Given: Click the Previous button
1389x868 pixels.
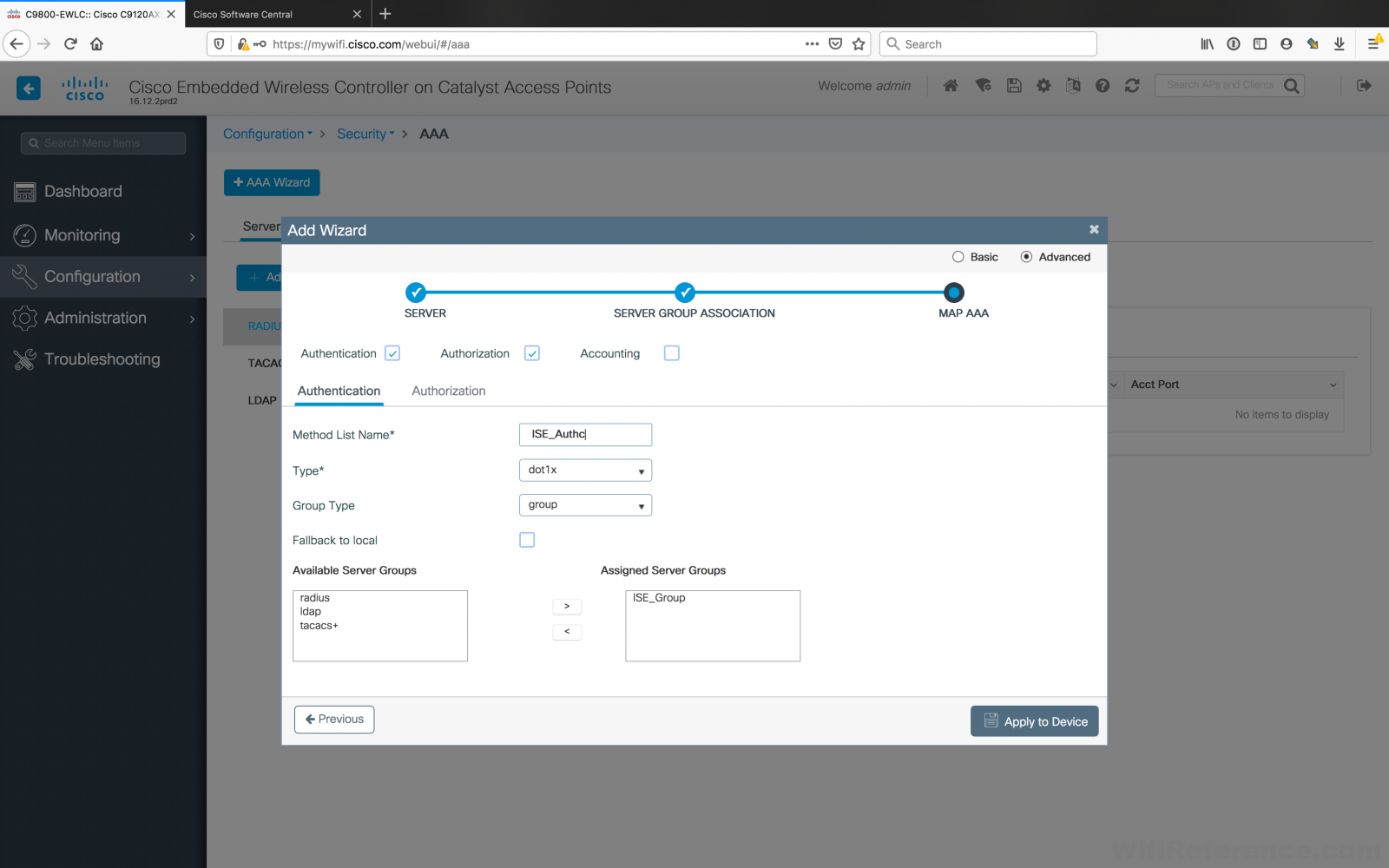Looking at the screenshot, I should 334,720.
